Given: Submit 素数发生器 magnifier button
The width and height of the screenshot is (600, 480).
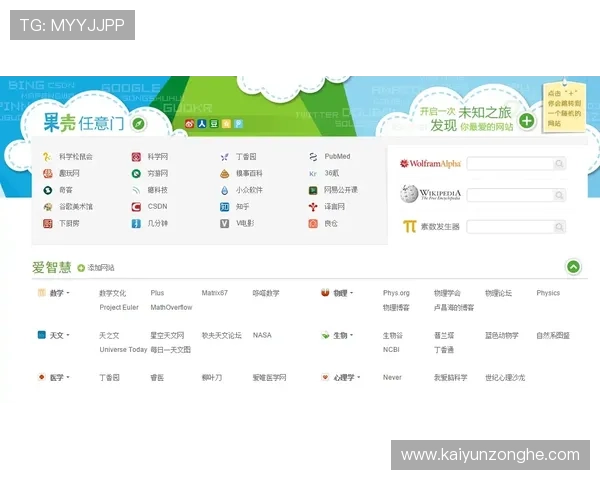Looking at the screenshot, I should tap(559, 227).
